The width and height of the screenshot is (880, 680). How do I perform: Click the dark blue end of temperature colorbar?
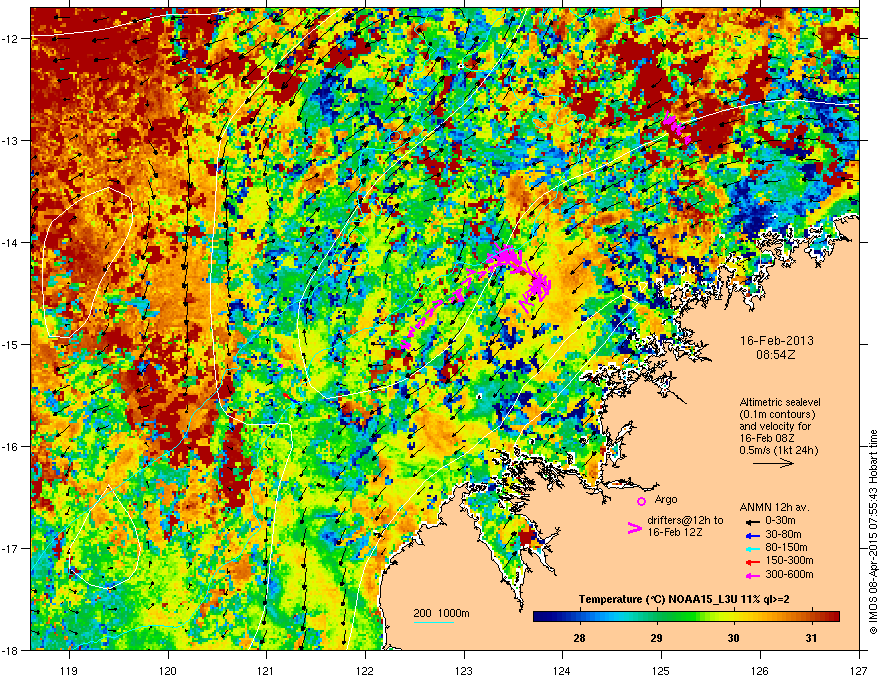[x=539, y=617]
